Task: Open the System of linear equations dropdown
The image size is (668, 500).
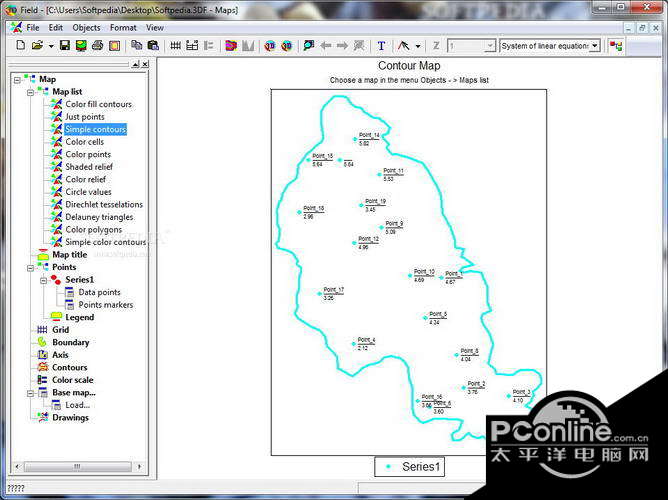Action: [x=594, y=46]
